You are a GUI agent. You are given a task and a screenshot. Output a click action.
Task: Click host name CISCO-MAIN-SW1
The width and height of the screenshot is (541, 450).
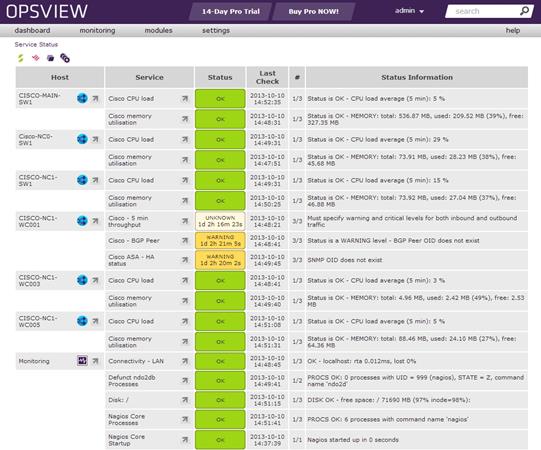pos(39,99)
